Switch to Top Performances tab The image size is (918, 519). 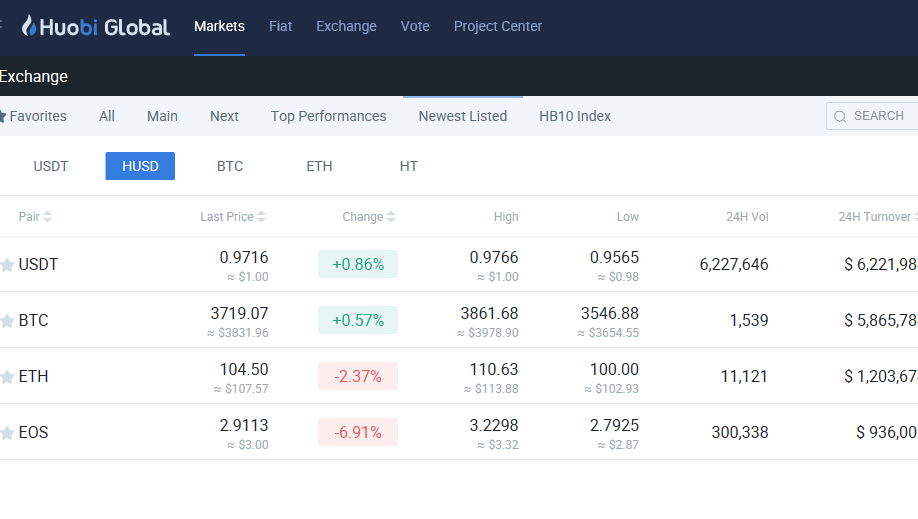click(328, 116)
